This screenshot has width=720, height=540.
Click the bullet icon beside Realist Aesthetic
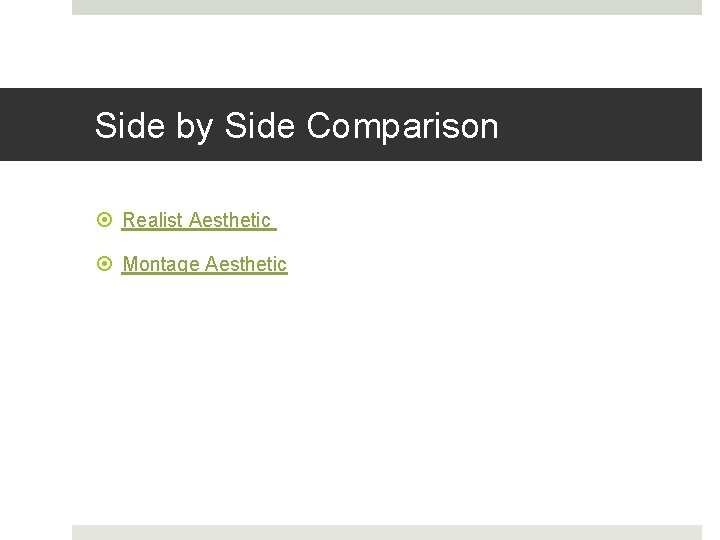(x=107, y=220)
